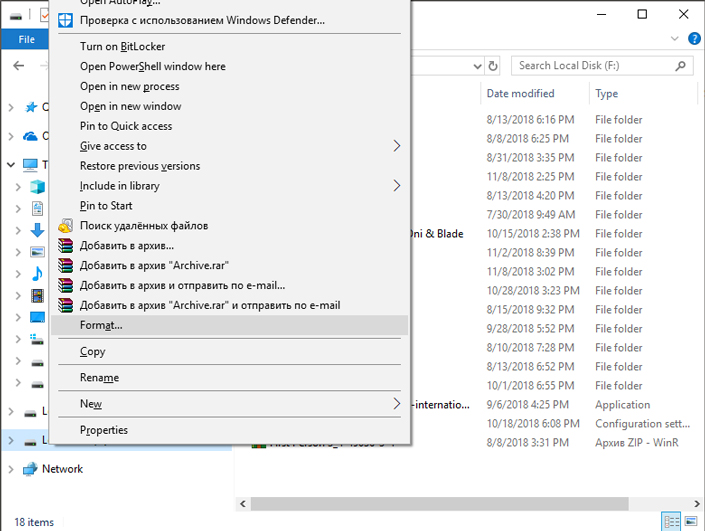Choose Copy from the context menu
This screenshot has width=705, height=531.
click(x=229, y=352)
